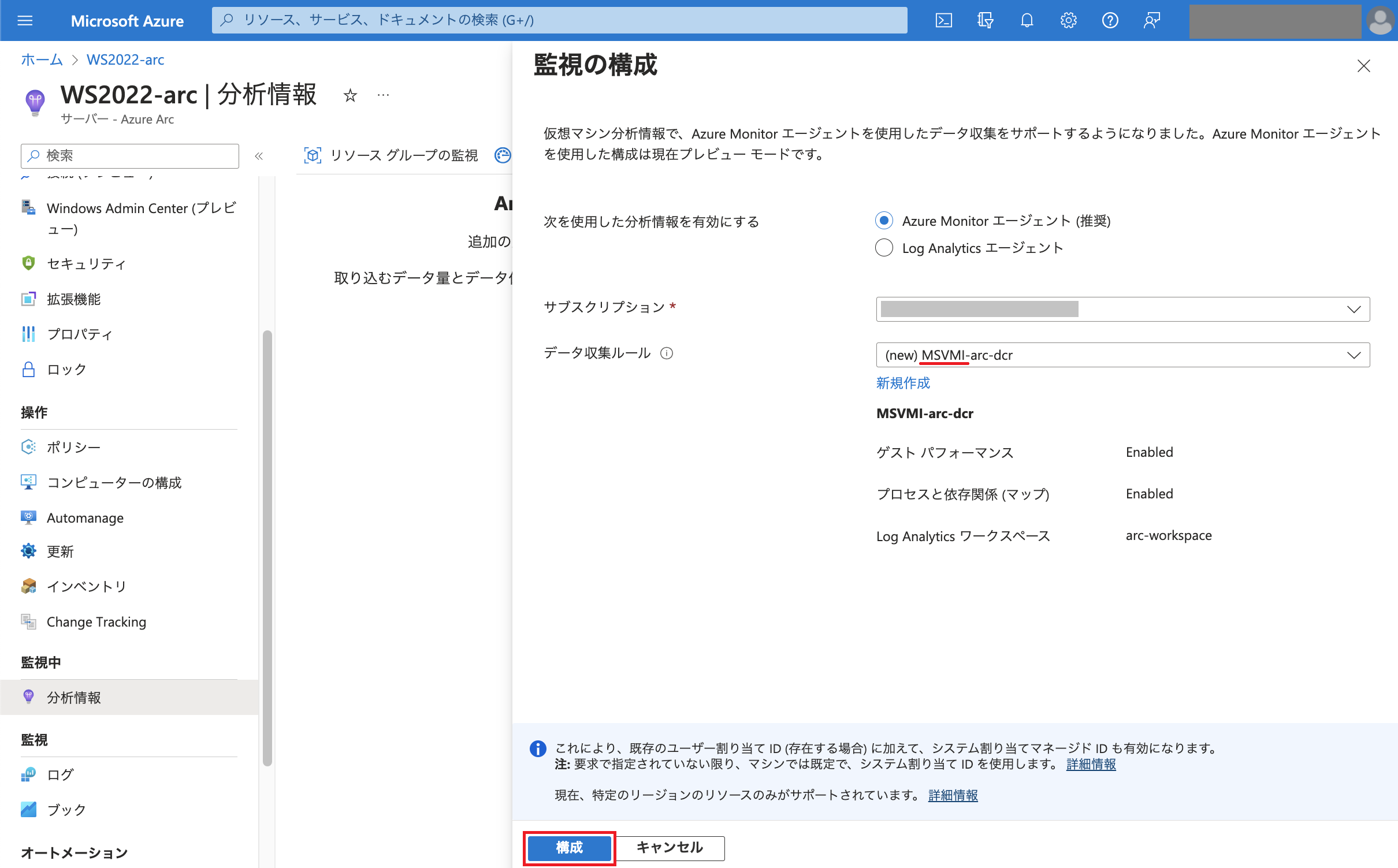Click the プロセスと依存関係 (マップ) label
Viewport: 1398px width, 868px height.
[962, 494]
